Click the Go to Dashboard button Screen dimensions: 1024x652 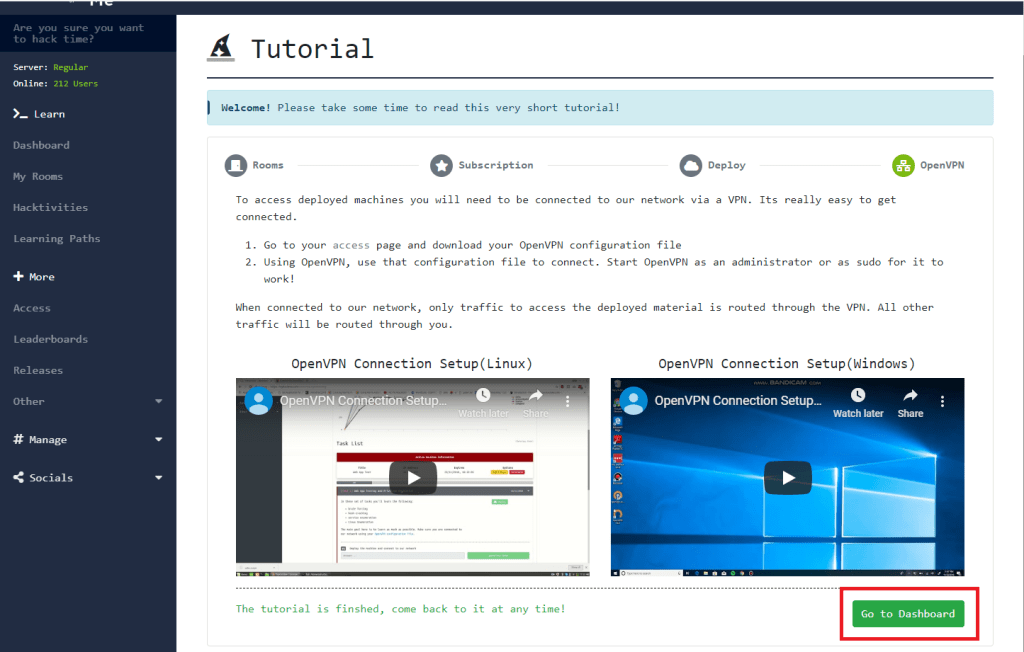point(907,614)
